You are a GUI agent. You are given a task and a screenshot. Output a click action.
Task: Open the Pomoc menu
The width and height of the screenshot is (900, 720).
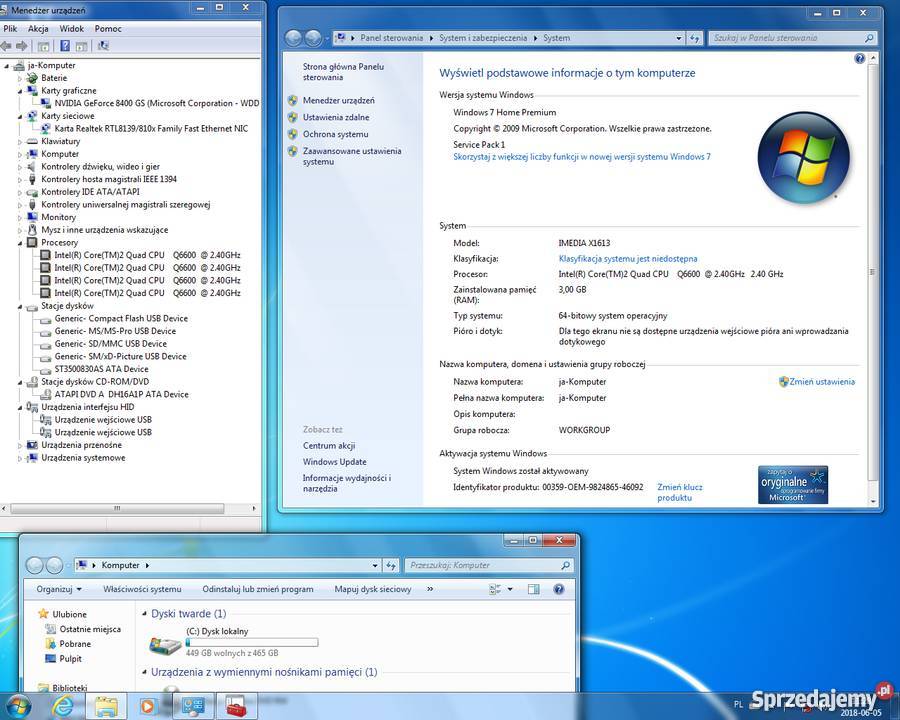pos(108,29)
